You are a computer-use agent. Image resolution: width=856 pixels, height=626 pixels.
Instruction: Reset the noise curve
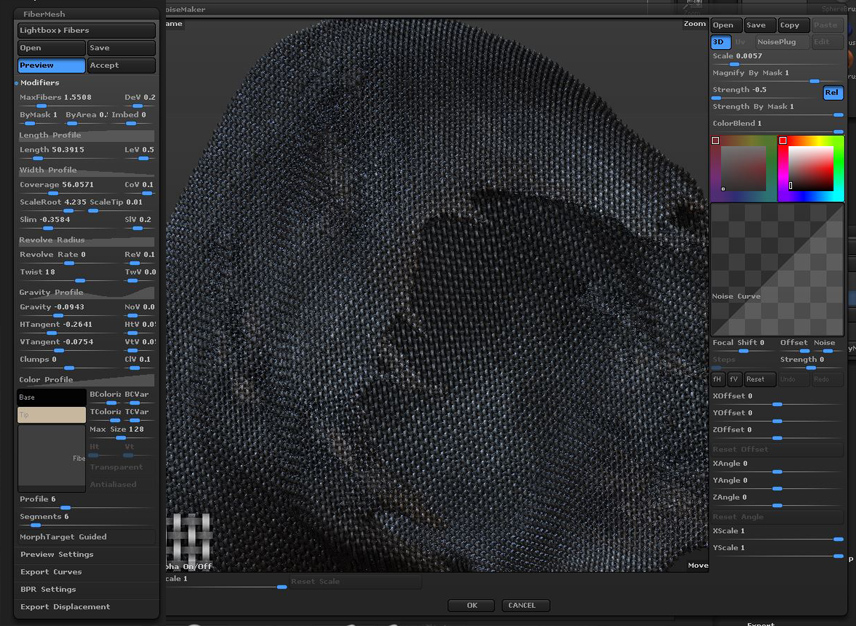click(759, 379)
